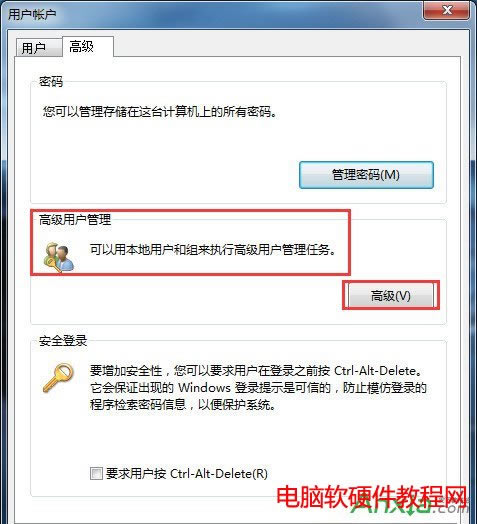Switch to the 用户 tab
Image resolution: width=477 pixels, height=524 pixels.
click(33, 47)
